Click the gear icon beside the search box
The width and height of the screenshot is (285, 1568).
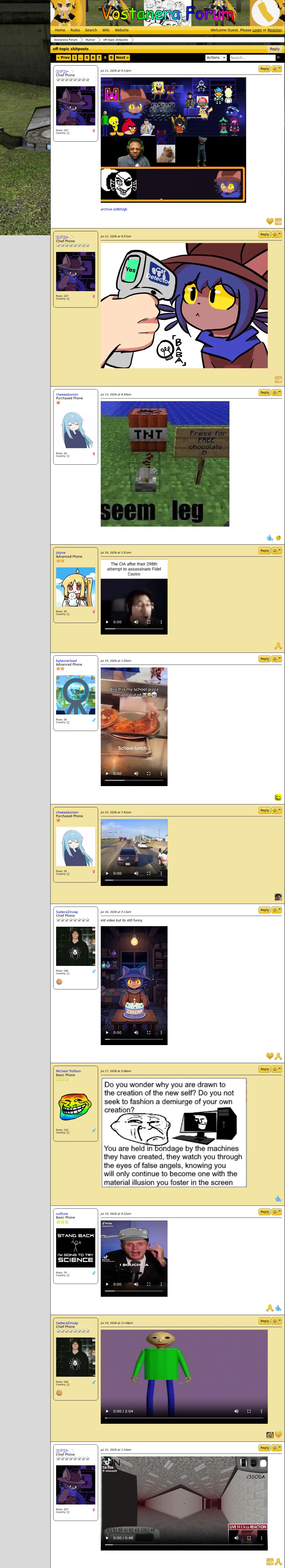pyautogui.click(x=278, y=57)
